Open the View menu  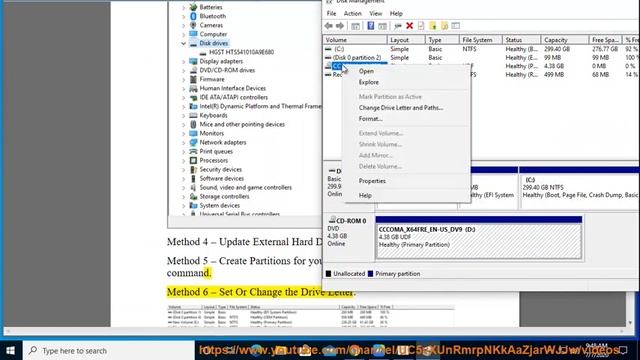(x=376, y=13)
